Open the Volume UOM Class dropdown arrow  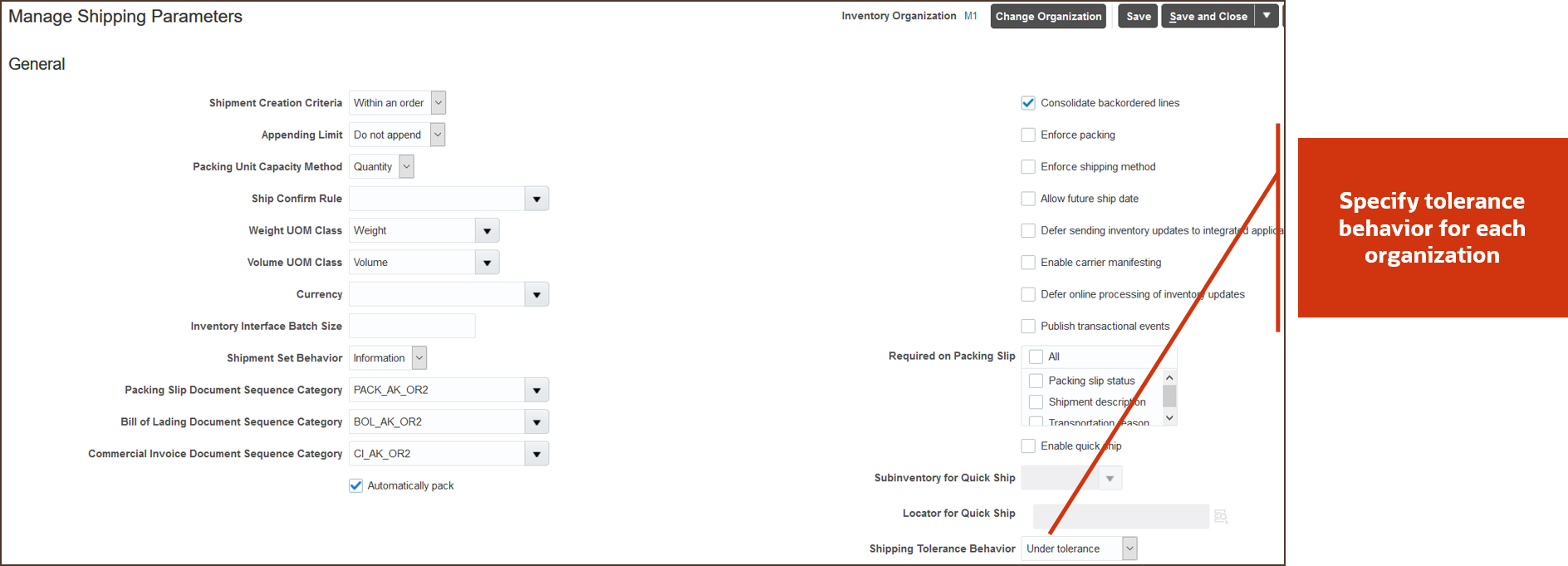487,263
